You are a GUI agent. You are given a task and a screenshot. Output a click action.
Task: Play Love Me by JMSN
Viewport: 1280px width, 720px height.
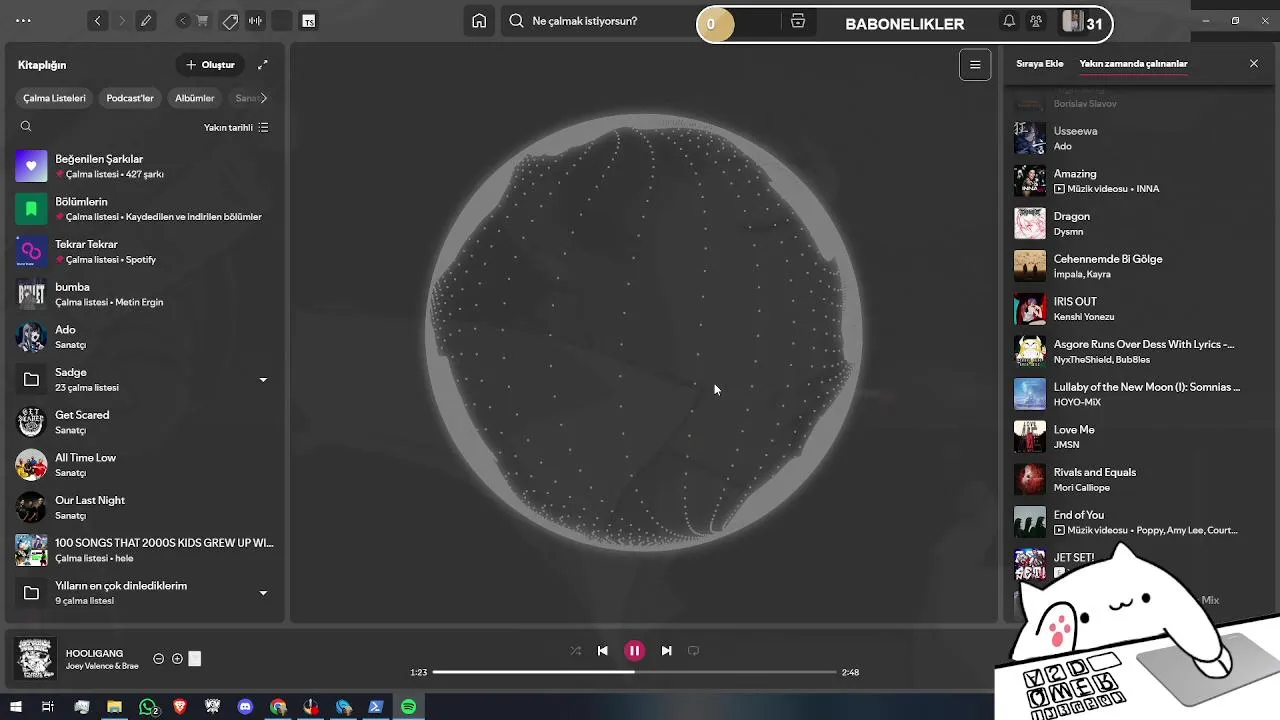click(x=1138, y=437)
